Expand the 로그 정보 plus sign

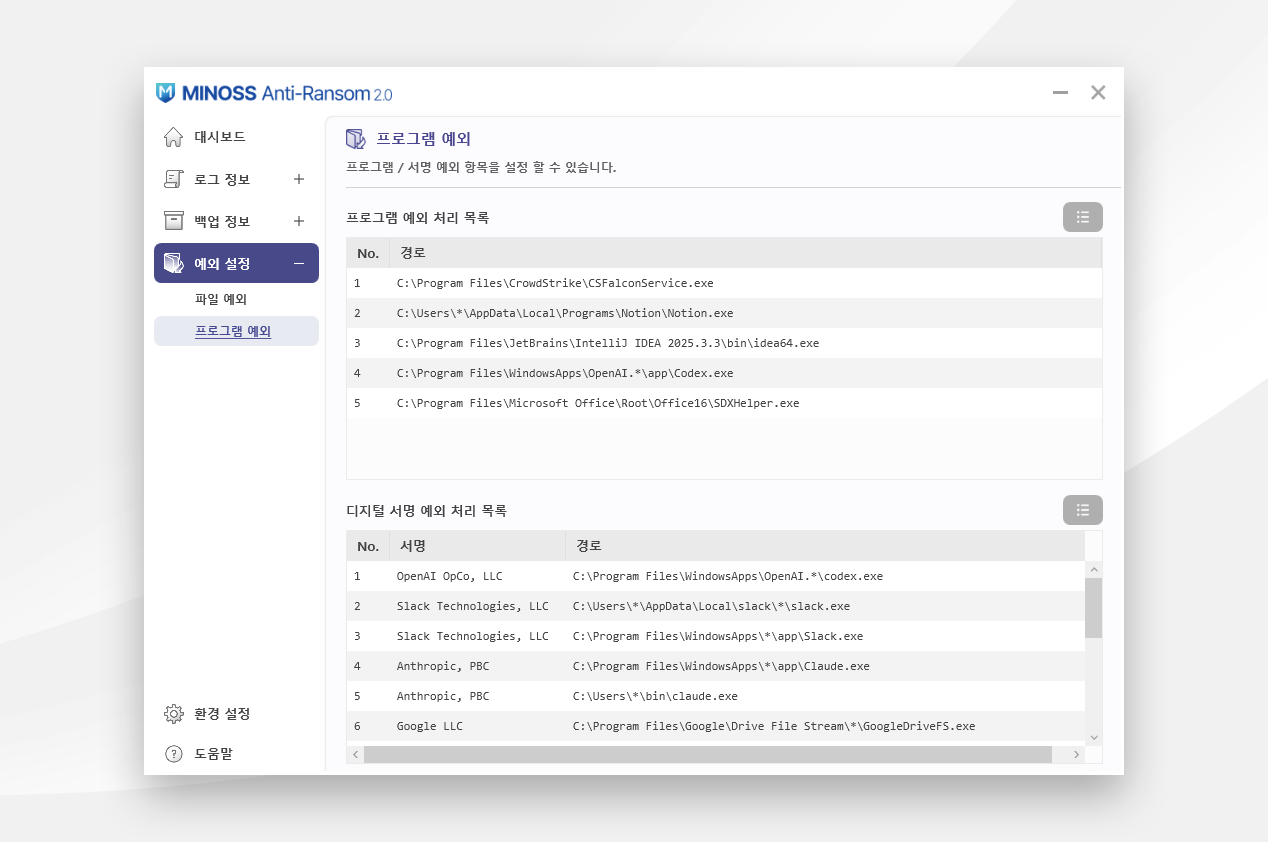(x=298, y=179)
